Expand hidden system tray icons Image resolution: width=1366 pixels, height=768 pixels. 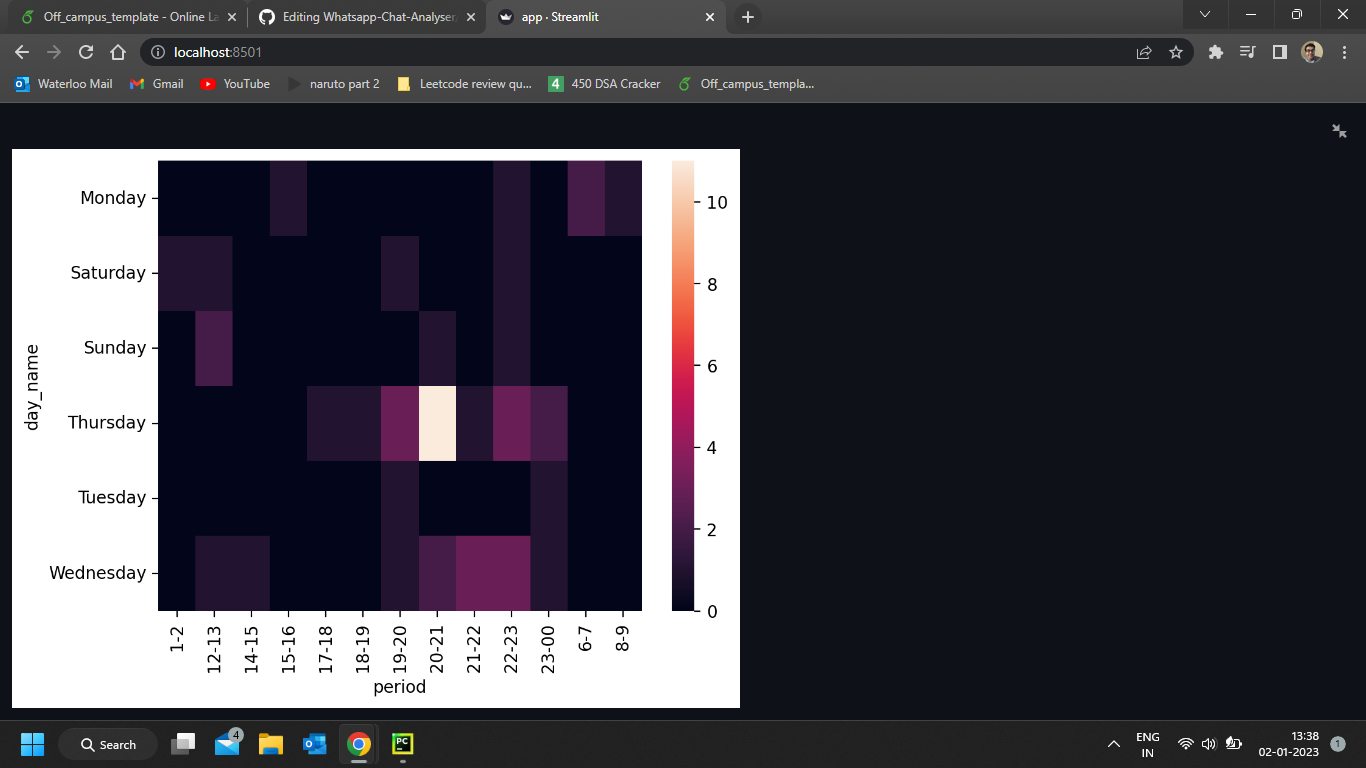click(1113, 744)
